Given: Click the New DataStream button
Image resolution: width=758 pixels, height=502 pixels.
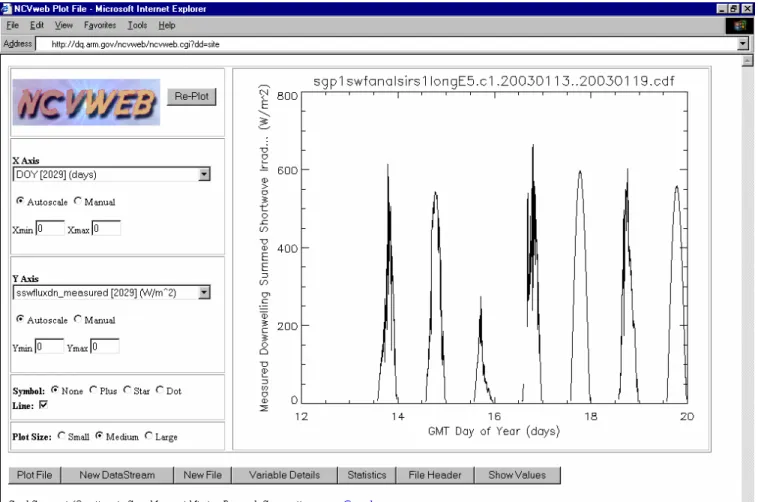Looking at the screenshot, I should tap(117, 475).
